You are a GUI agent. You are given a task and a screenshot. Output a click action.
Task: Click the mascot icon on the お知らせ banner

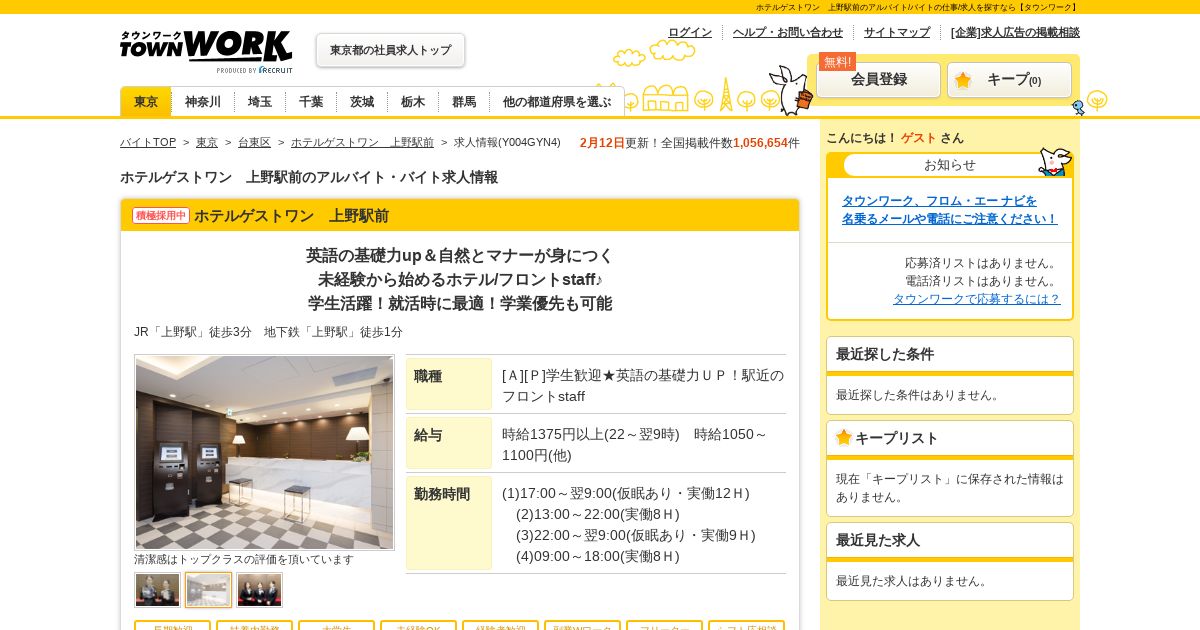pos(1054,161)
